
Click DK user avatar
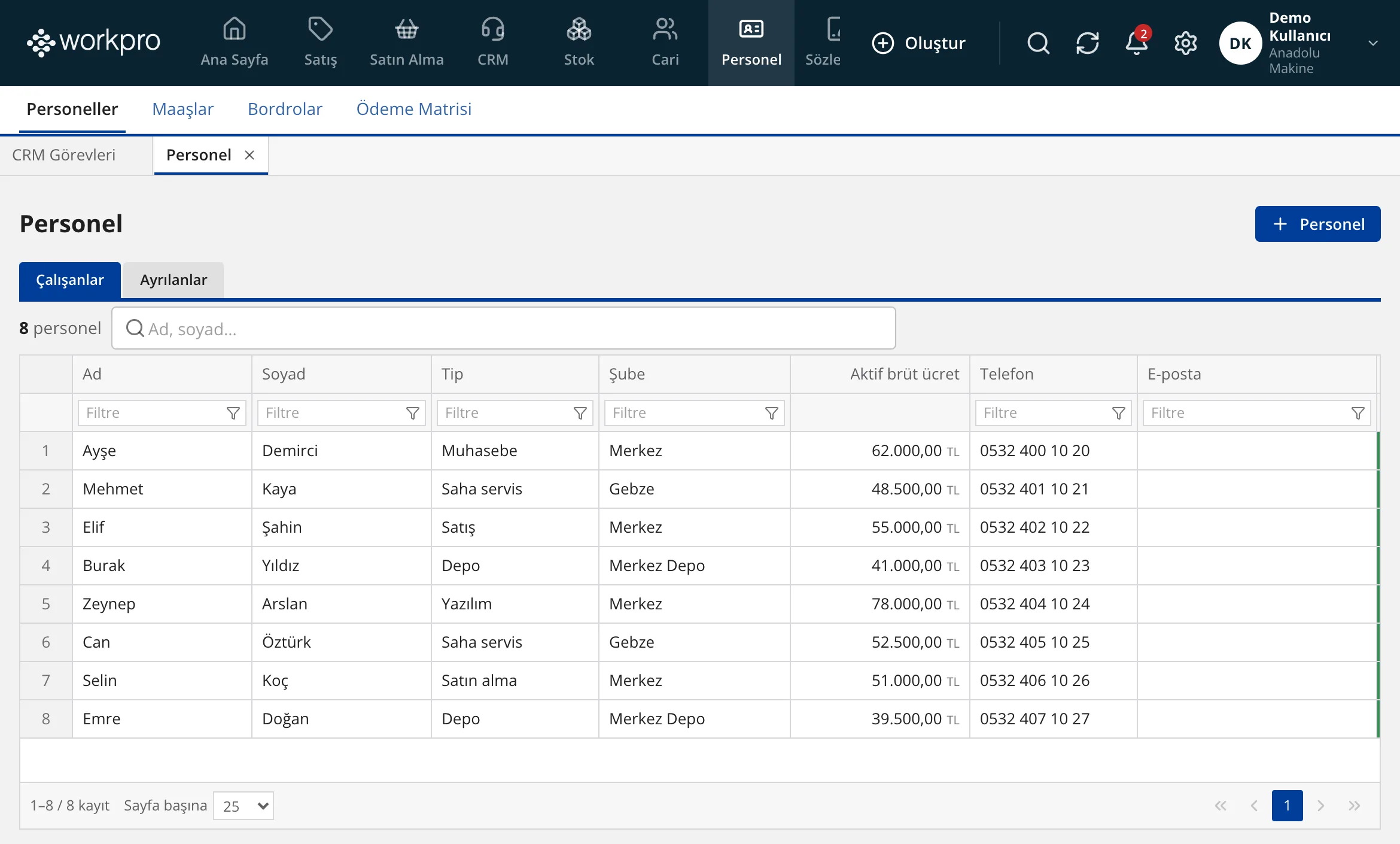[1240, 43]
